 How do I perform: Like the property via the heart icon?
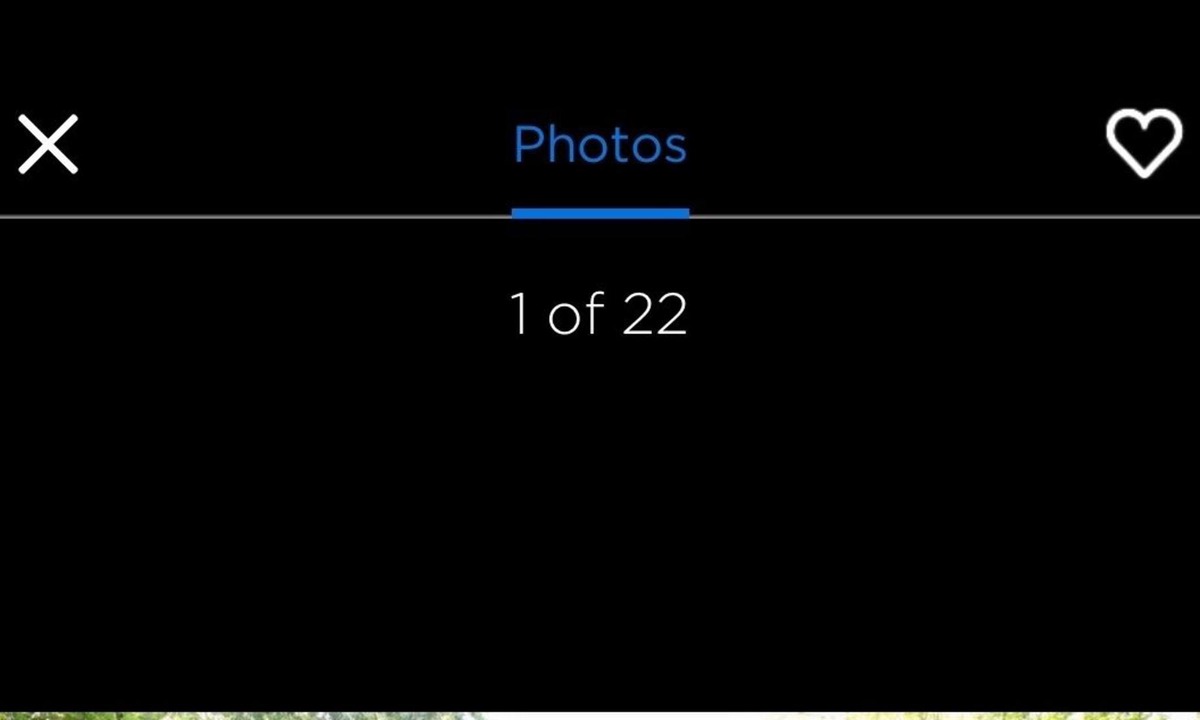click(x=1144, y=144)
